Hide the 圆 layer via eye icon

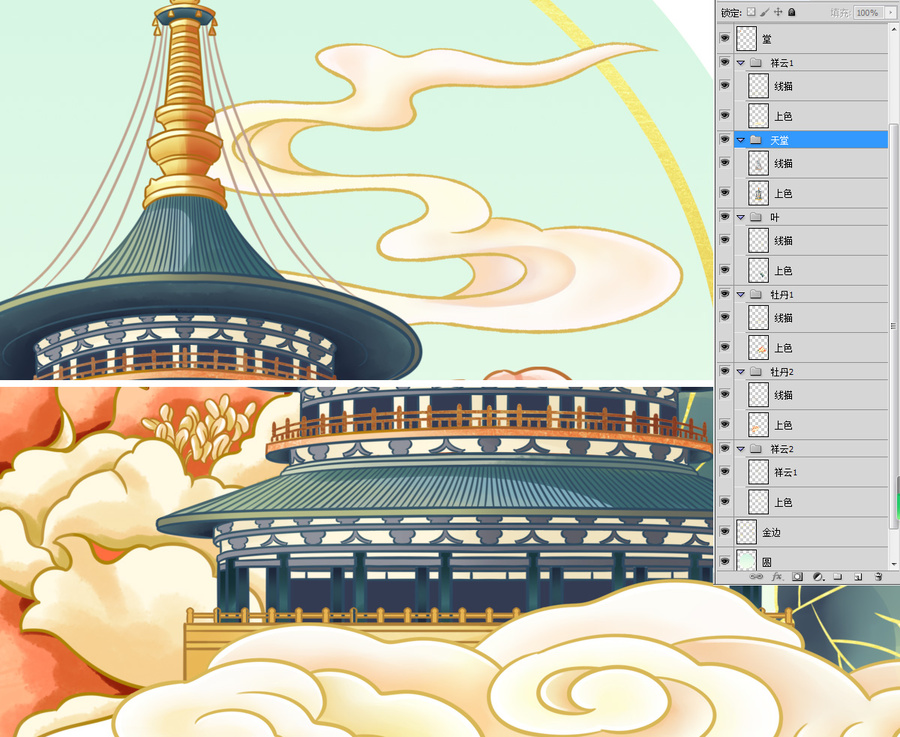click(x=725, y=561)
